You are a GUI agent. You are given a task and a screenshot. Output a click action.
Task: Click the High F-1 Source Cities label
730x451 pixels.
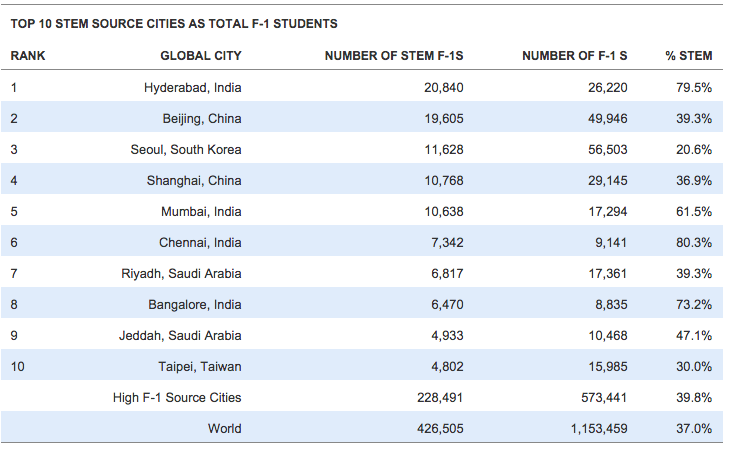[177, 398]
